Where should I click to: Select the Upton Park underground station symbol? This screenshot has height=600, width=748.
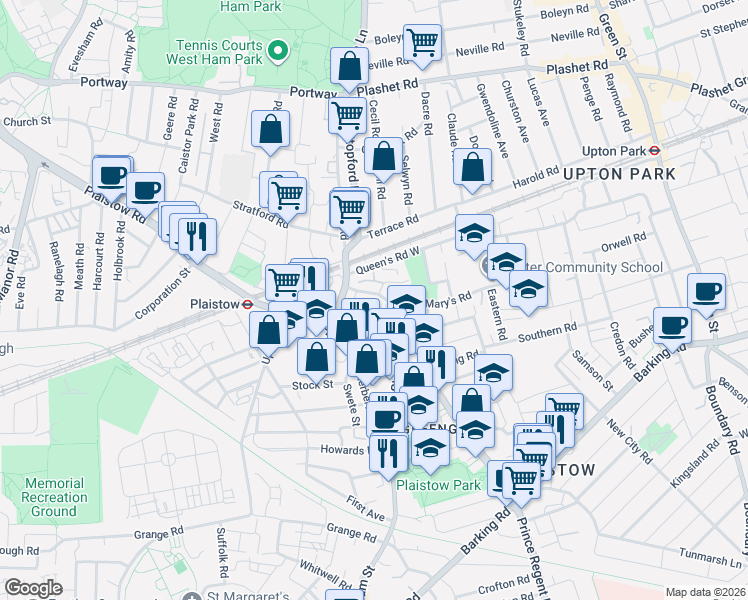[654, 151]
